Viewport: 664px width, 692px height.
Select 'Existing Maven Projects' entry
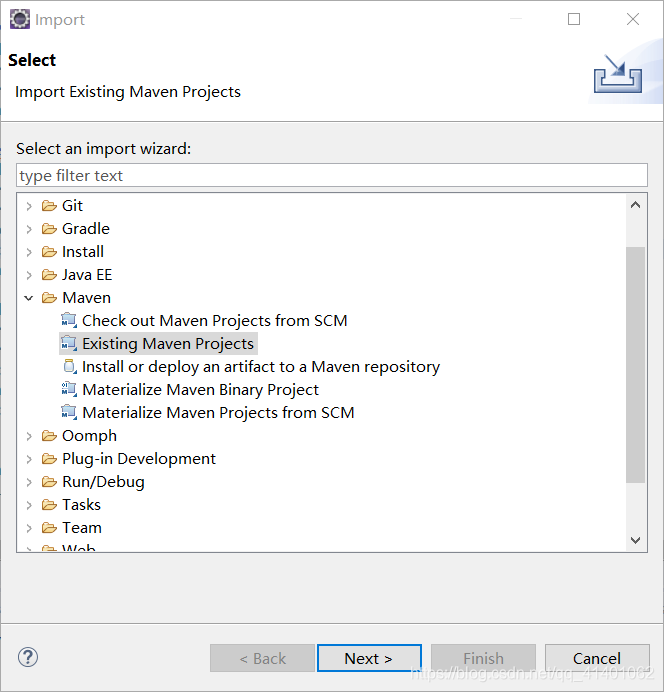168,343
